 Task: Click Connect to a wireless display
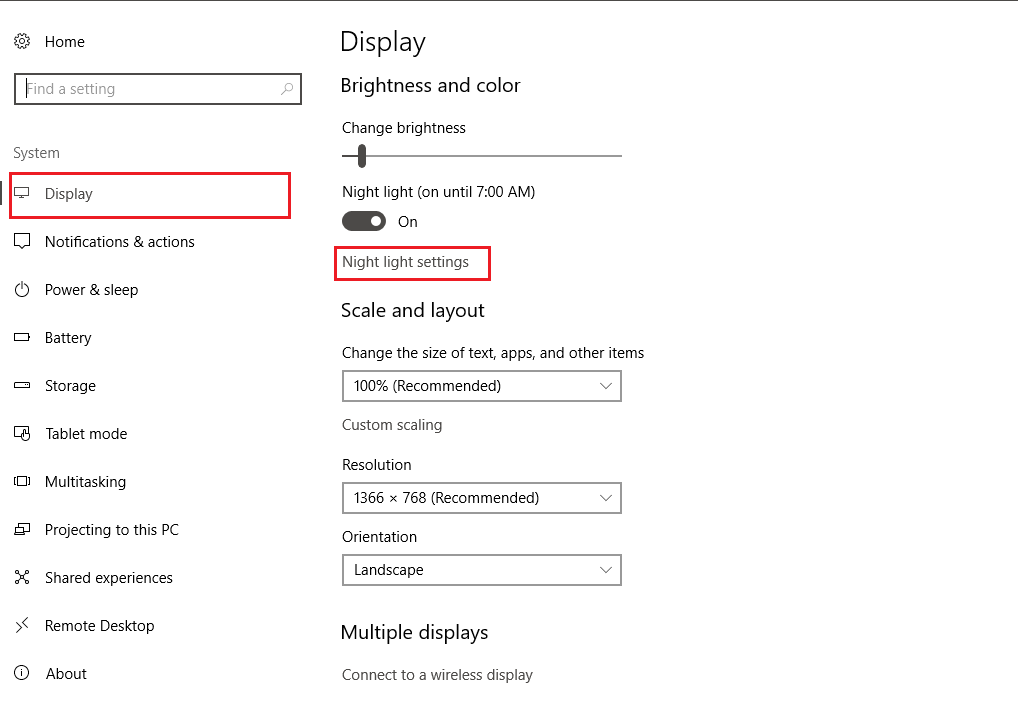(x=437, y=675)
